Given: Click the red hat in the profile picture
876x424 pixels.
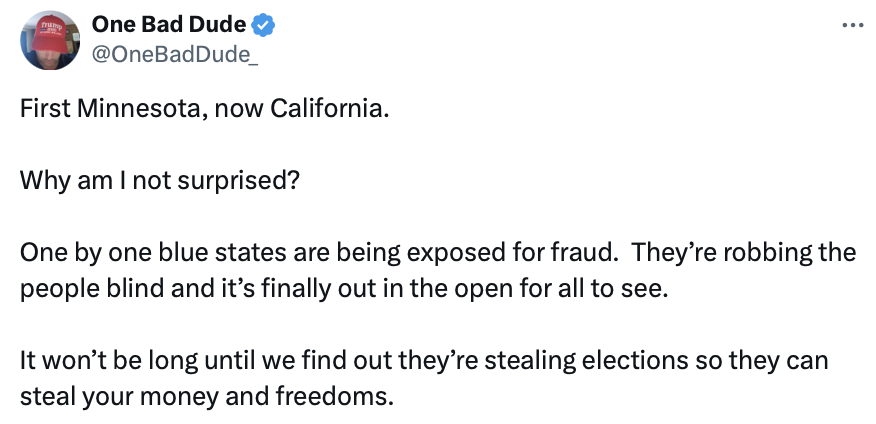Looking at the screenshot, I should click(50, 28).
